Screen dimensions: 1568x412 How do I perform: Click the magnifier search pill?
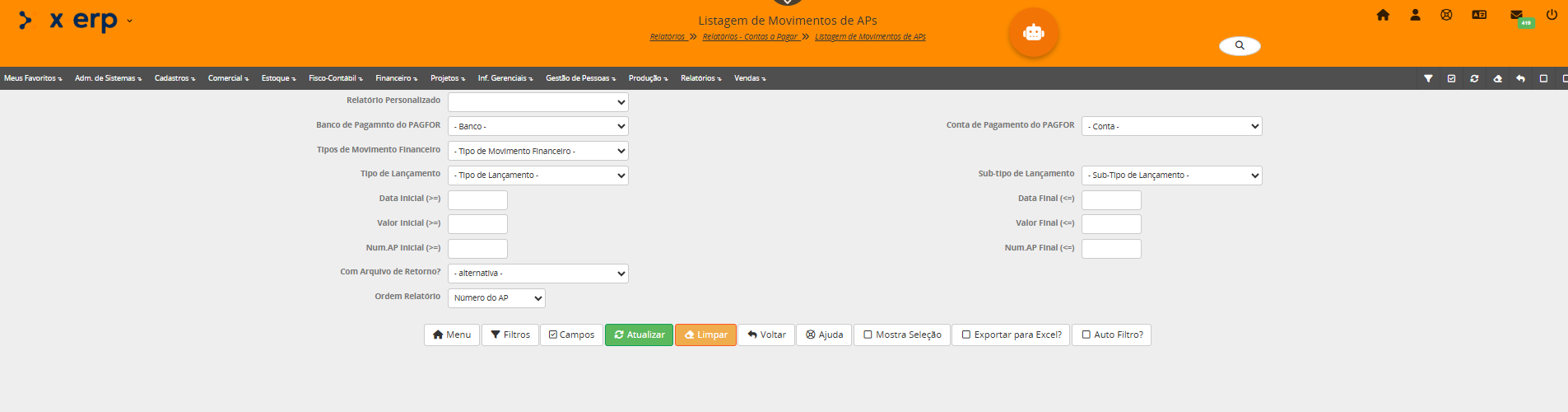(1240, 46)
